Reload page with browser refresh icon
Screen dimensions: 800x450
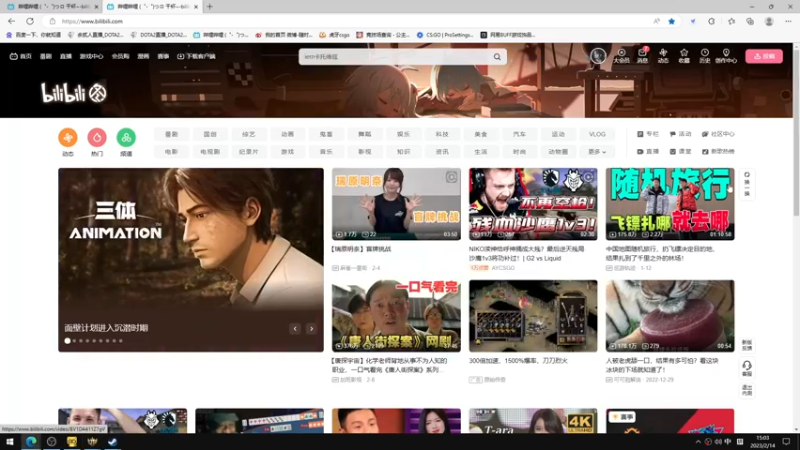[x=30, y=21]
